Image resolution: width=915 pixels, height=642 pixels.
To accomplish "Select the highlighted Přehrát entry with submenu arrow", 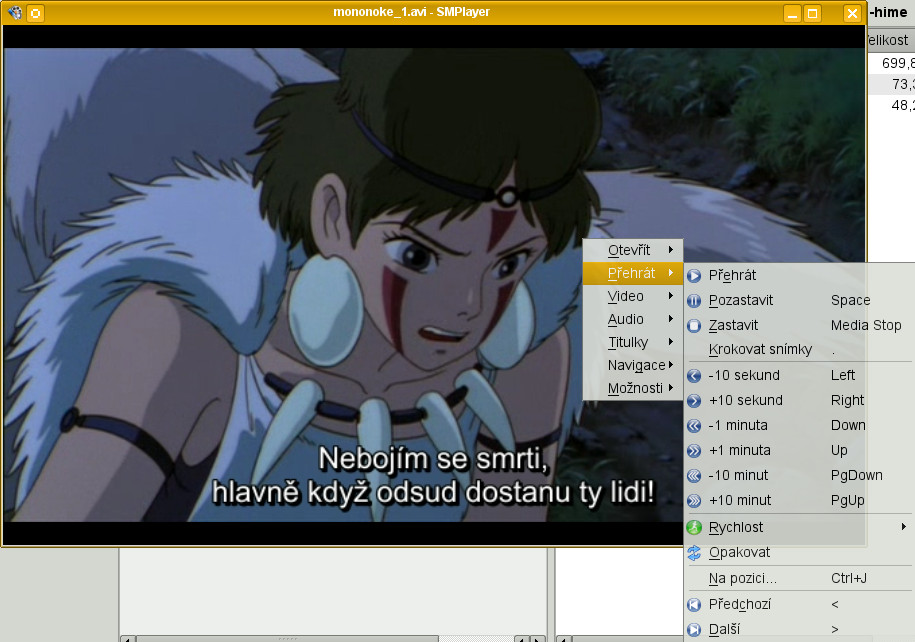I will coord(633,273).
